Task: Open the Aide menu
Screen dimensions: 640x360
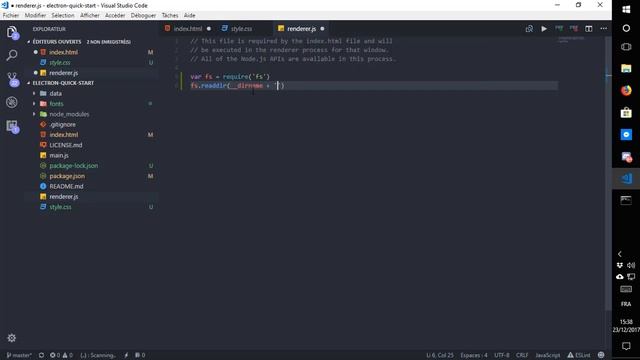Action: [189, 15]
